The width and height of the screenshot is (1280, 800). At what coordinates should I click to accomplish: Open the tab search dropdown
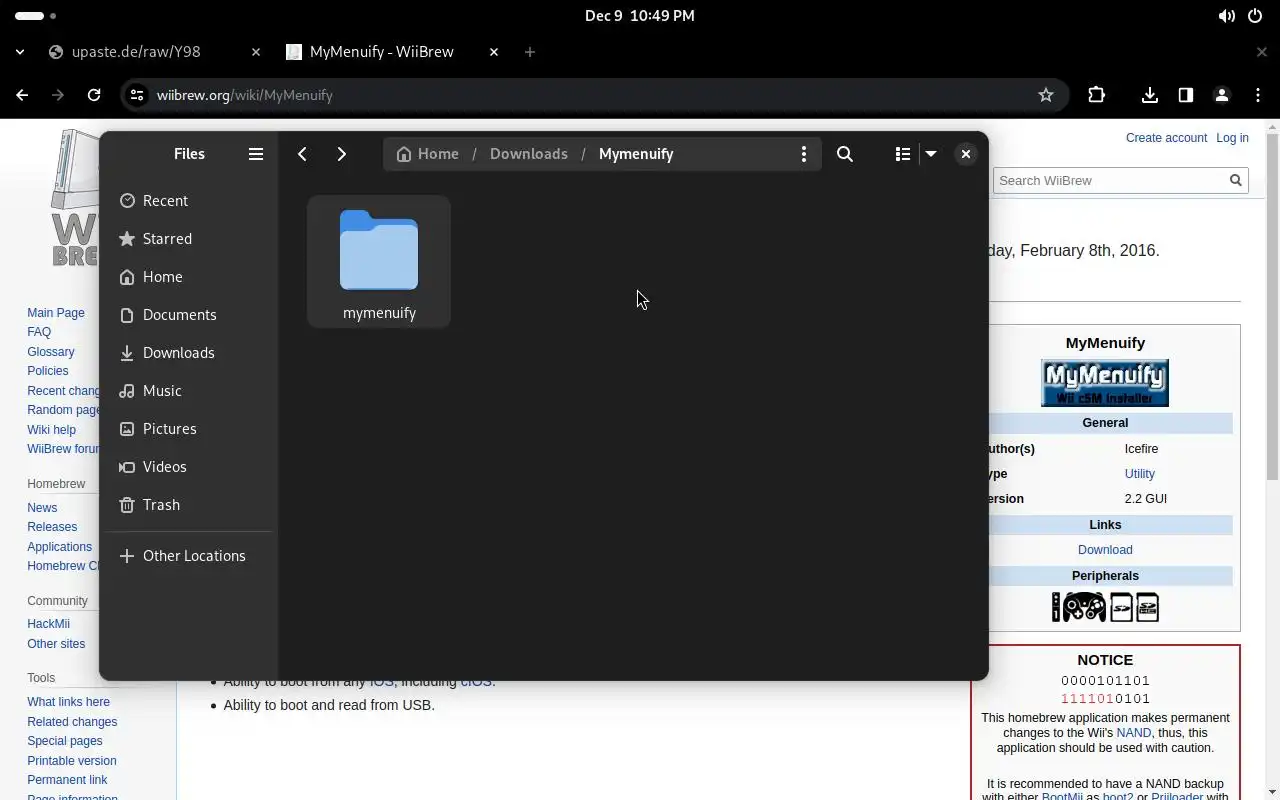click(20, 52)
